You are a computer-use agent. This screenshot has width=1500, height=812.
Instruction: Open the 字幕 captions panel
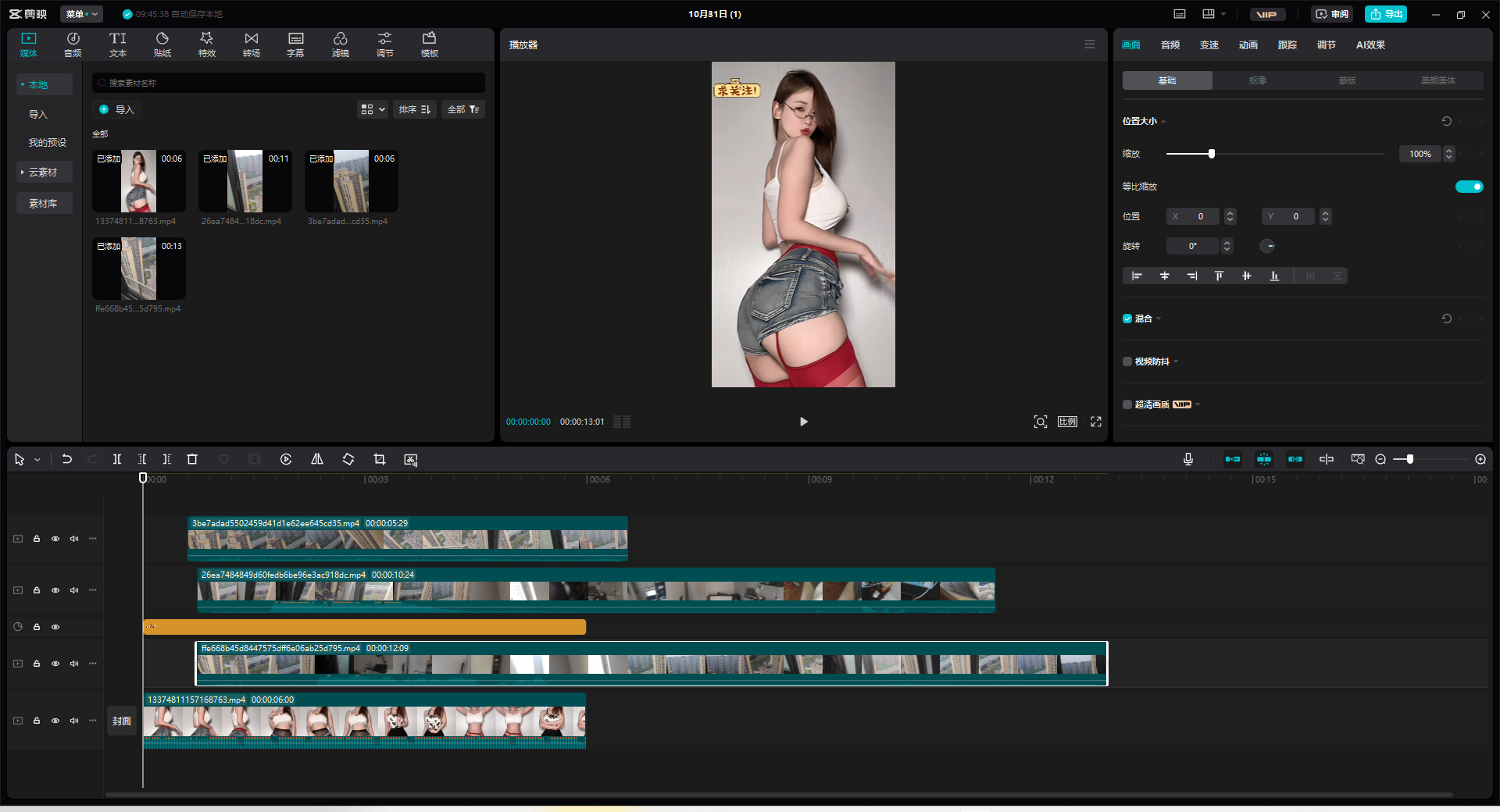point(295,45)
